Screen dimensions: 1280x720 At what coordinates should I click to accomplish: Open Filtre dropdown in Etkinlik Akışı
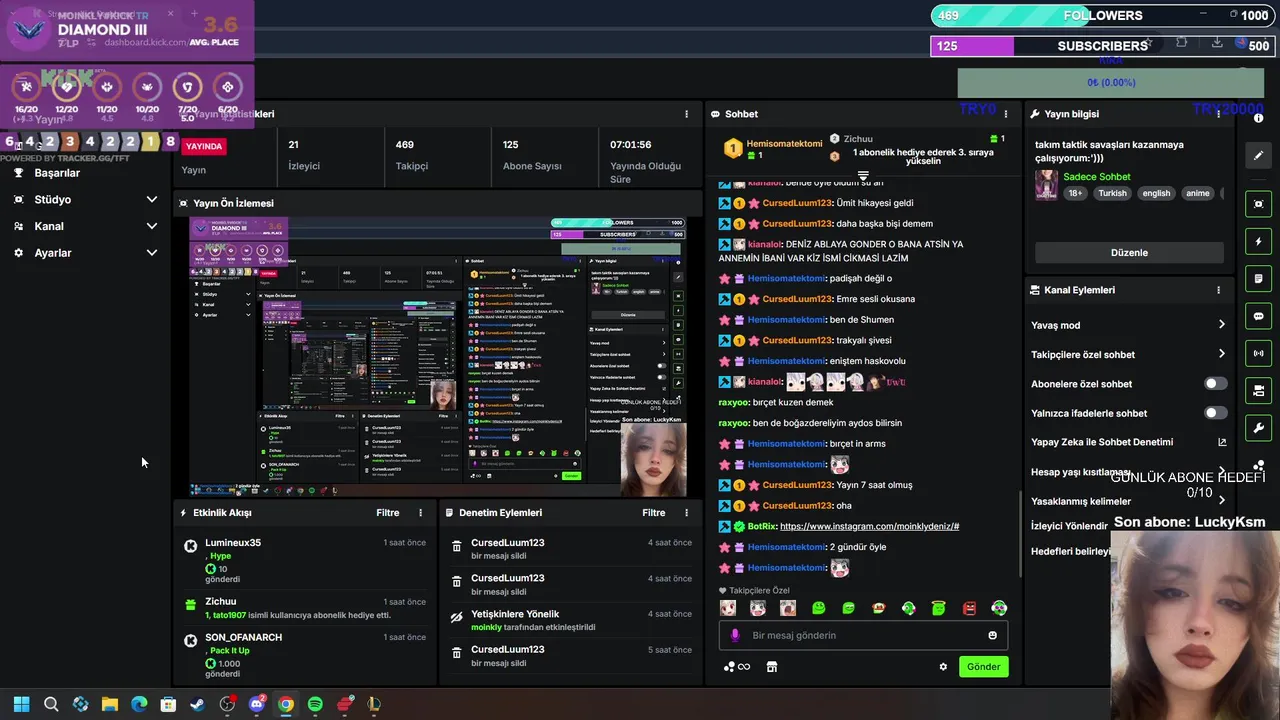pos(387,513)
